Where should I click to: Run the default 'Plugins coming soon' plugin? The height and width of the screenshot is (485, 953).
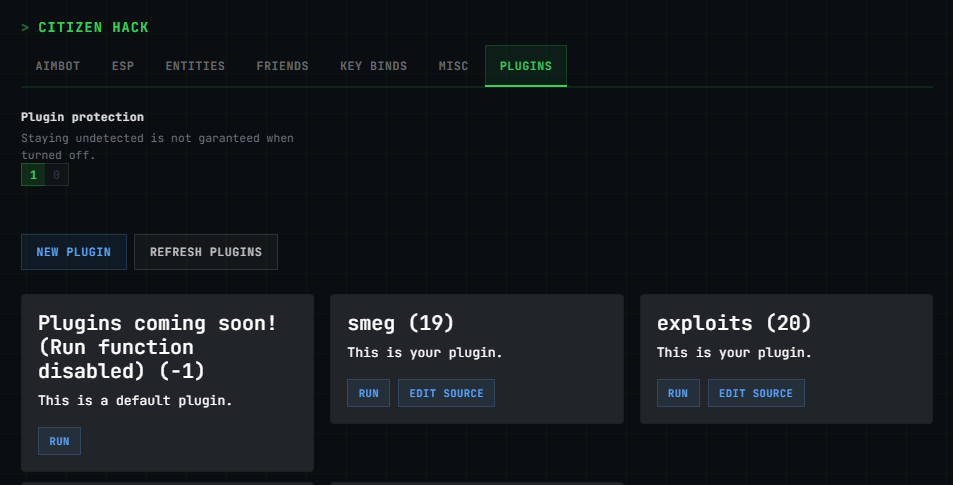click(59, 441)
